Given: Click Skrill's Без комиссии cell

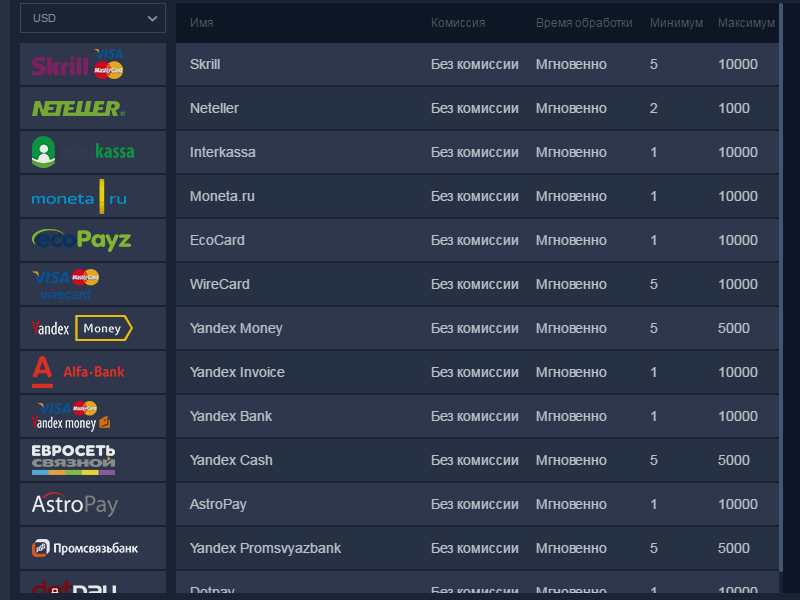Looking at the screenshot, I should point(474,64).
